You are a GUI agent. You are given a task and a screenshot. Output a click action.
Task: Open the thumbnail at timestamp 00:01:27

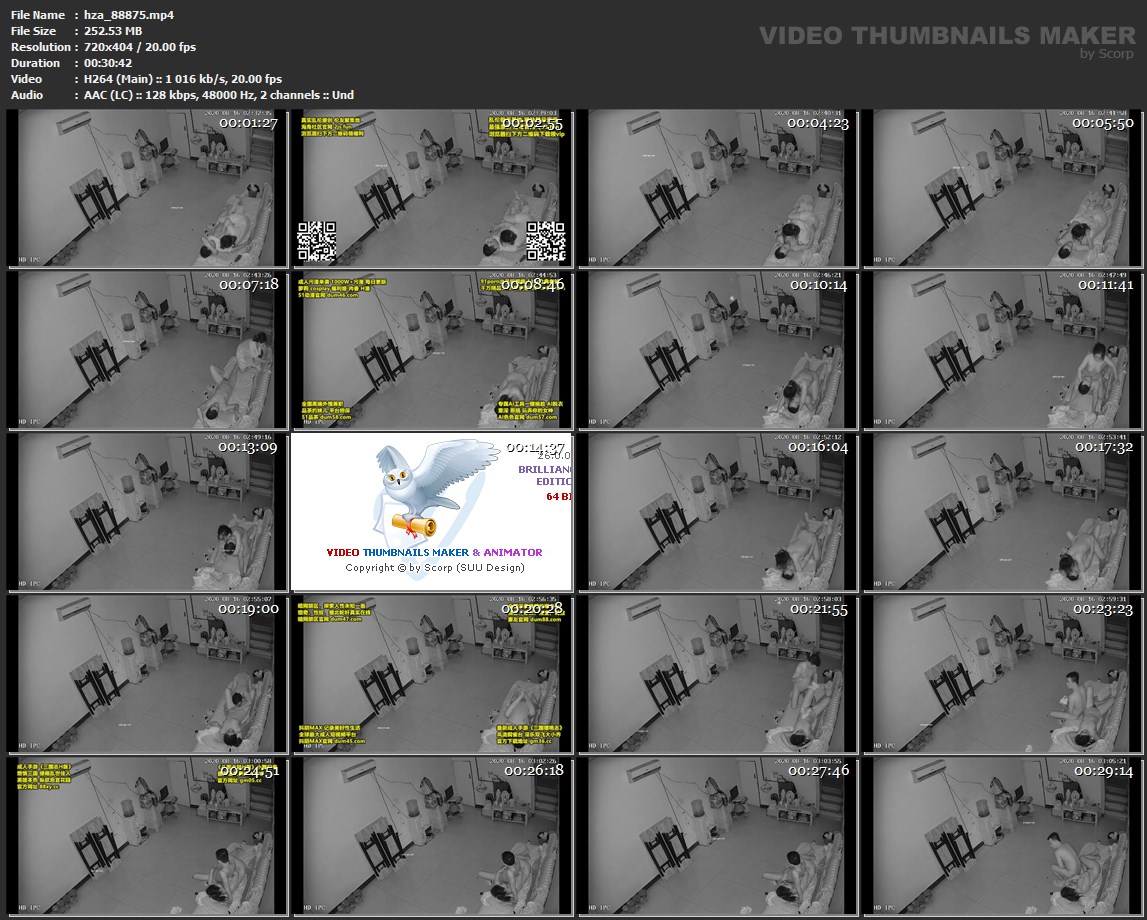(x=146, y=189)
